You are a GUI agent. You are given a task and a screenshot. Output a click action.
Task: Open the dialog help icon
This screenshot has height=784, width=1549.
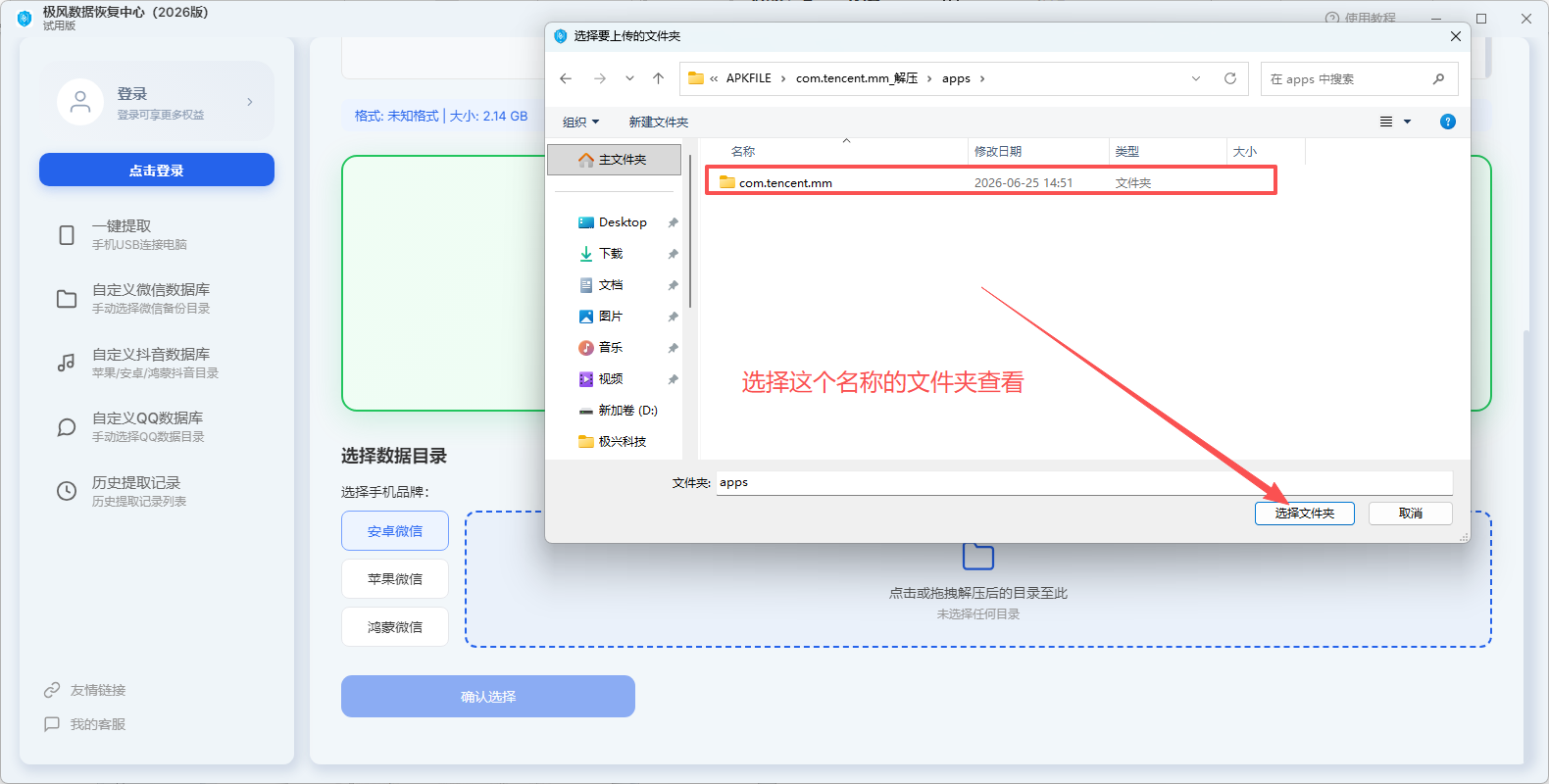click(1448, 122)
